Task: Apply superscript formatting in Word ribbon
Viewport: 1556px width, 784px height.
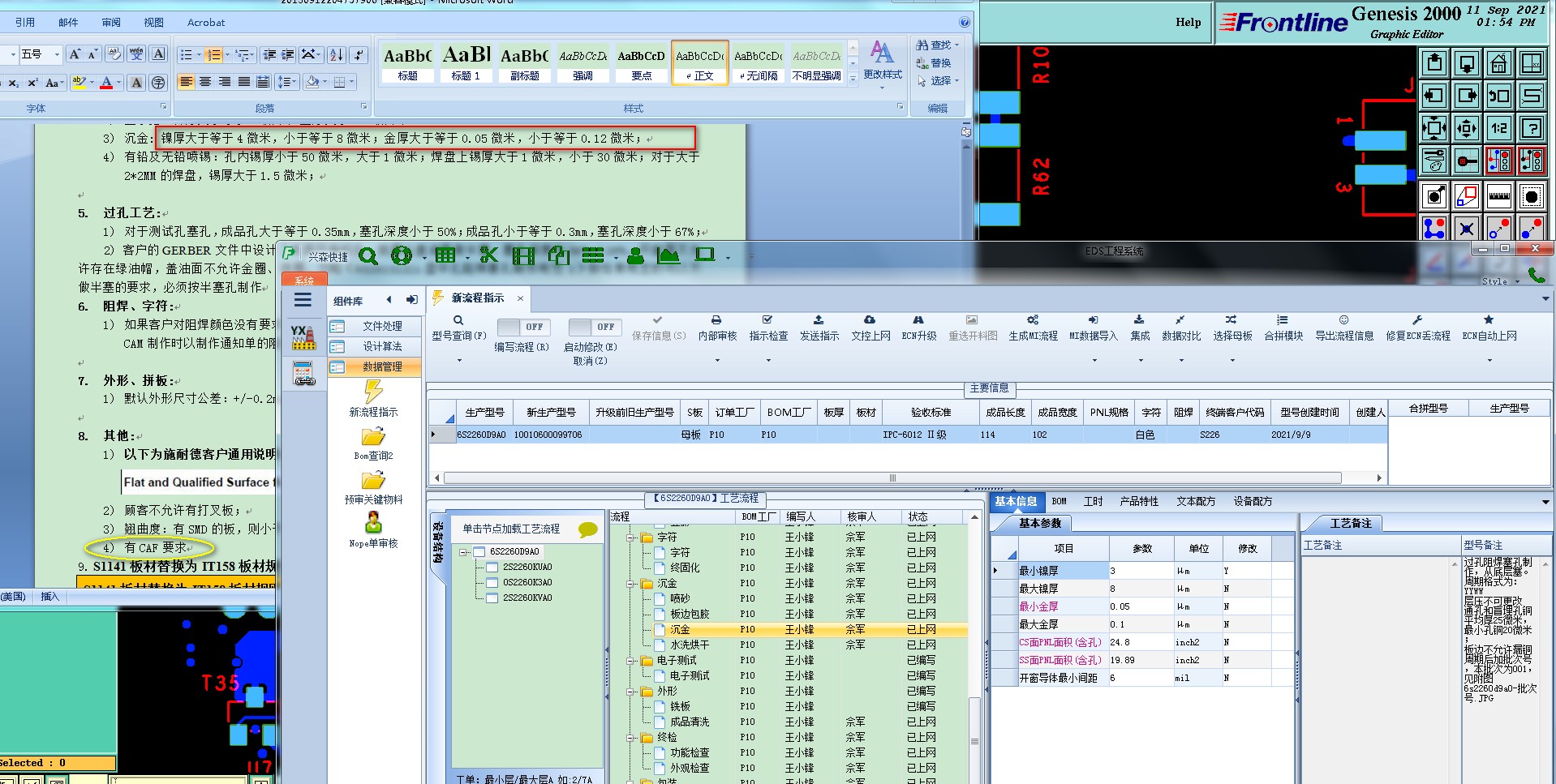Action: pyautogui.click(x=32, y=83)
